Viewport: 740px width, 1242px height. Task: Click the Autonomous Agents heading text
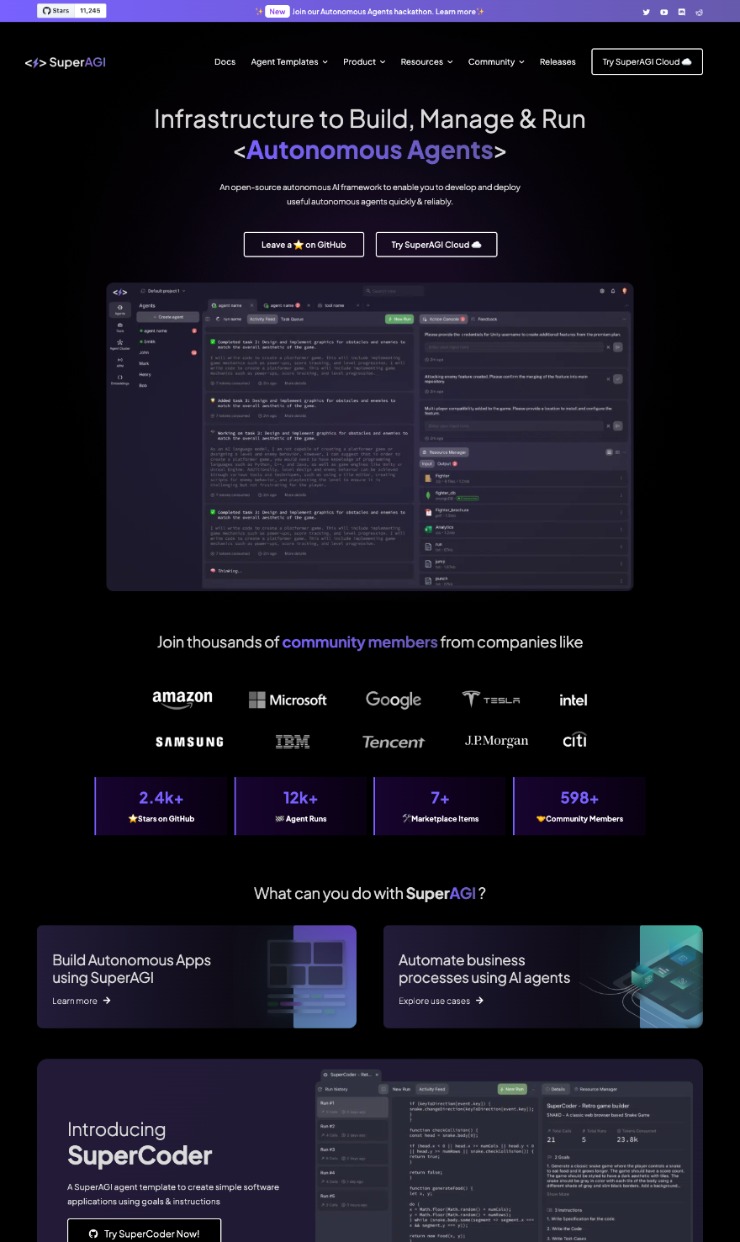click(x=370, y=150)
